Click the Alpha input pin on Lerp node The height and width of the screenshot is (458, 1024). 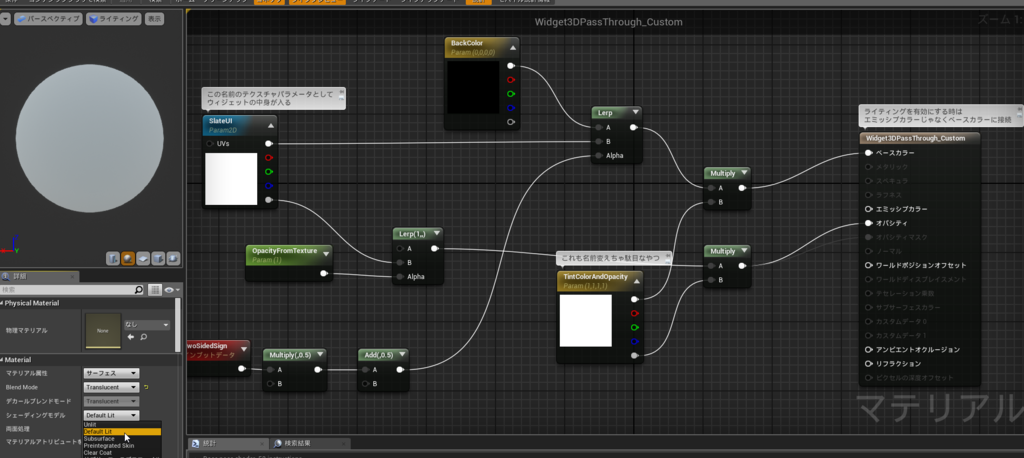[597, 155]
